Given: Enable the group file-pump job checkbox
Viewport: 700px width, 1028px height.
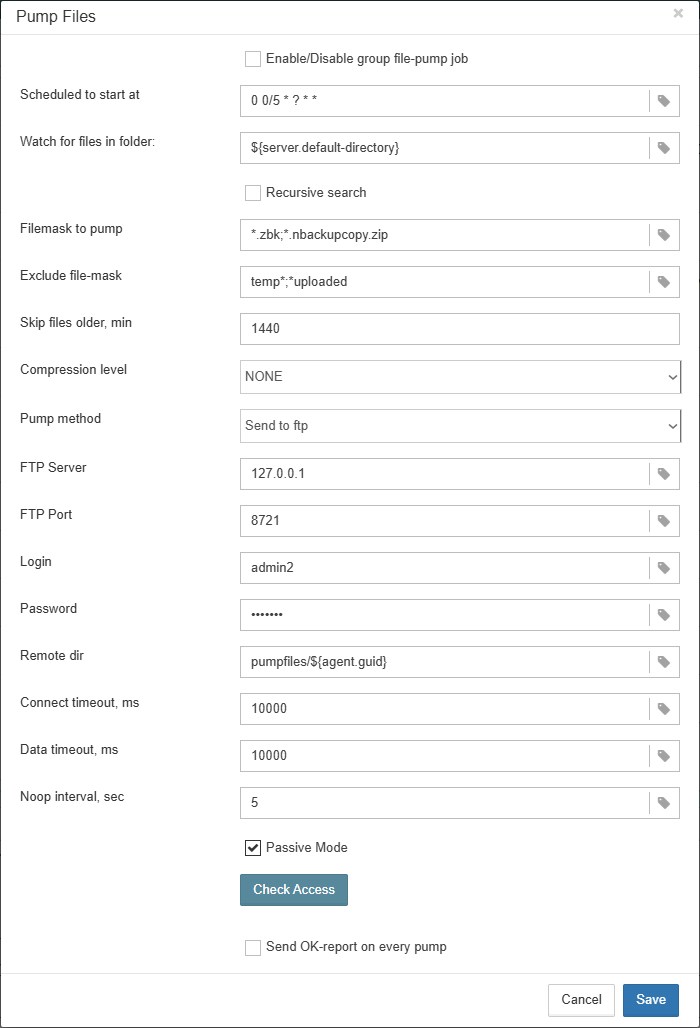Looking at the screenshot, I should (253, 59).
